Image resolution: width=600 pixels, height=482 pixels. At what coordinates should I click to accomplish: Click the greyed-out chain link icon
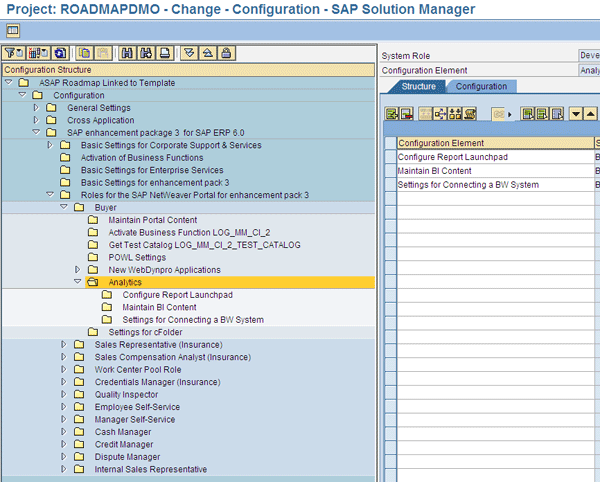(498, 114)
